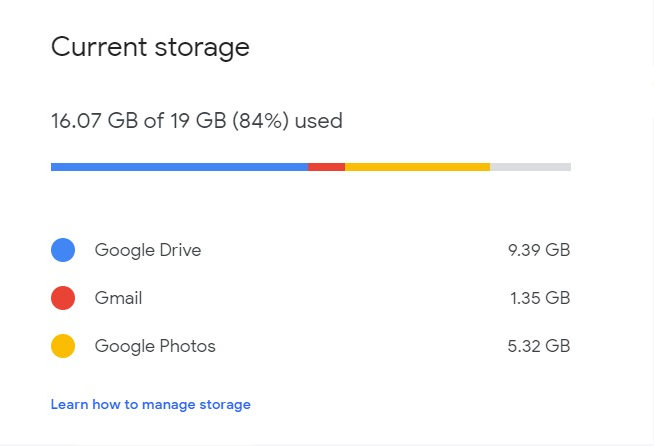Click the 1.35 GB Gmail usage value

(540, 298)
